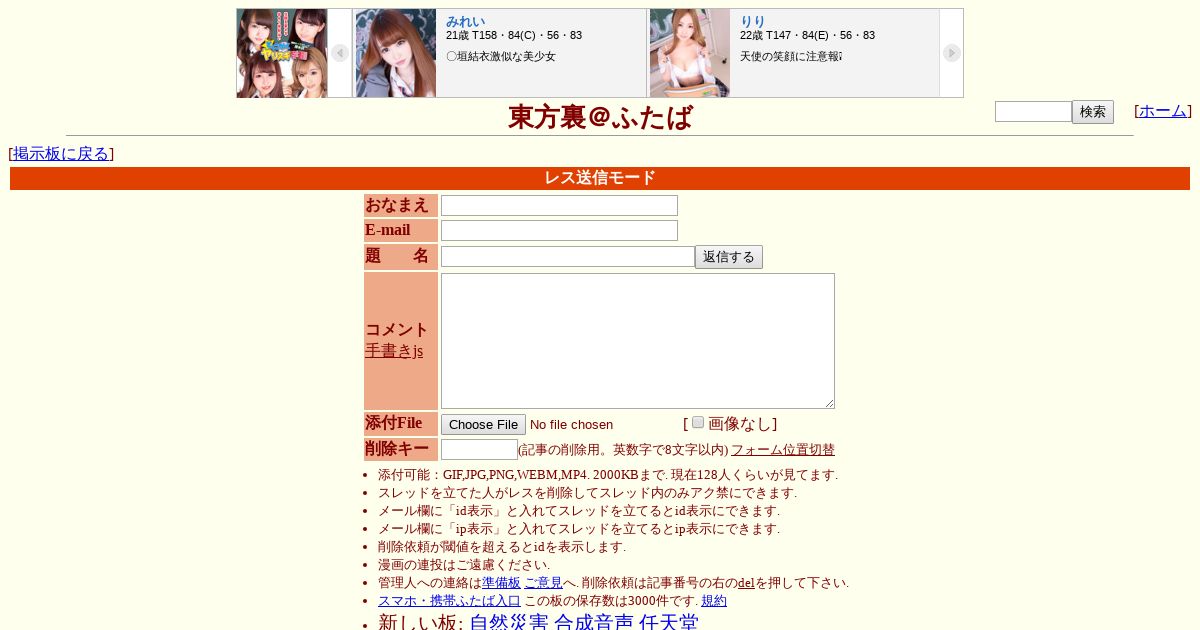Return via 掲示板に戻る link
Screen dimensions: 1200x630
click(x=61, y=153)
